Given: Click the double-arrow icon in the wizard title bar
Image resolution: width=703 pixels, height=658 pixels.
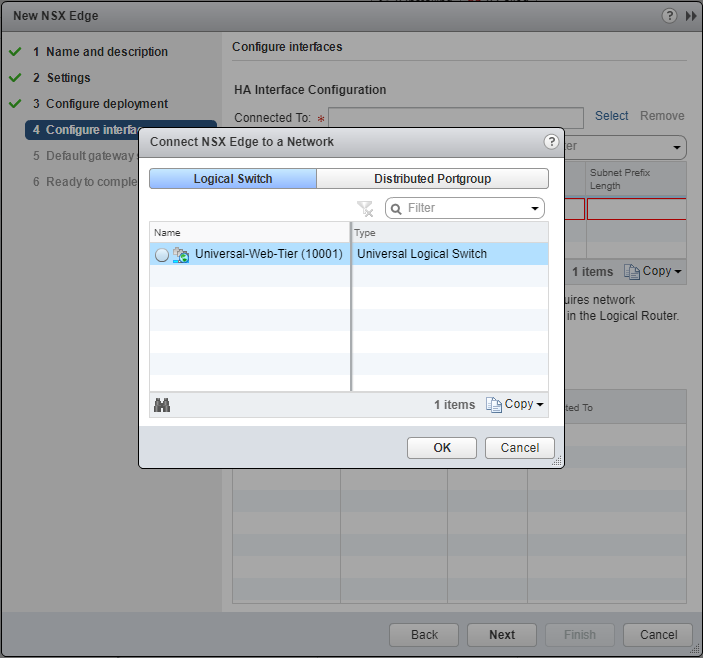Looking at the screenshot, I should 691,16.
